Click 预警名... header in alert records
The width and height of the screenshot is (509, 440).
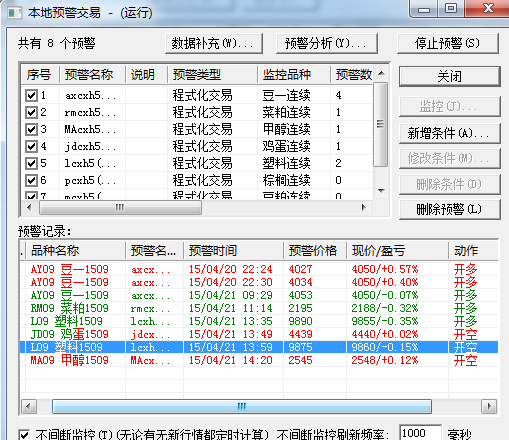(x=154, y=250)
